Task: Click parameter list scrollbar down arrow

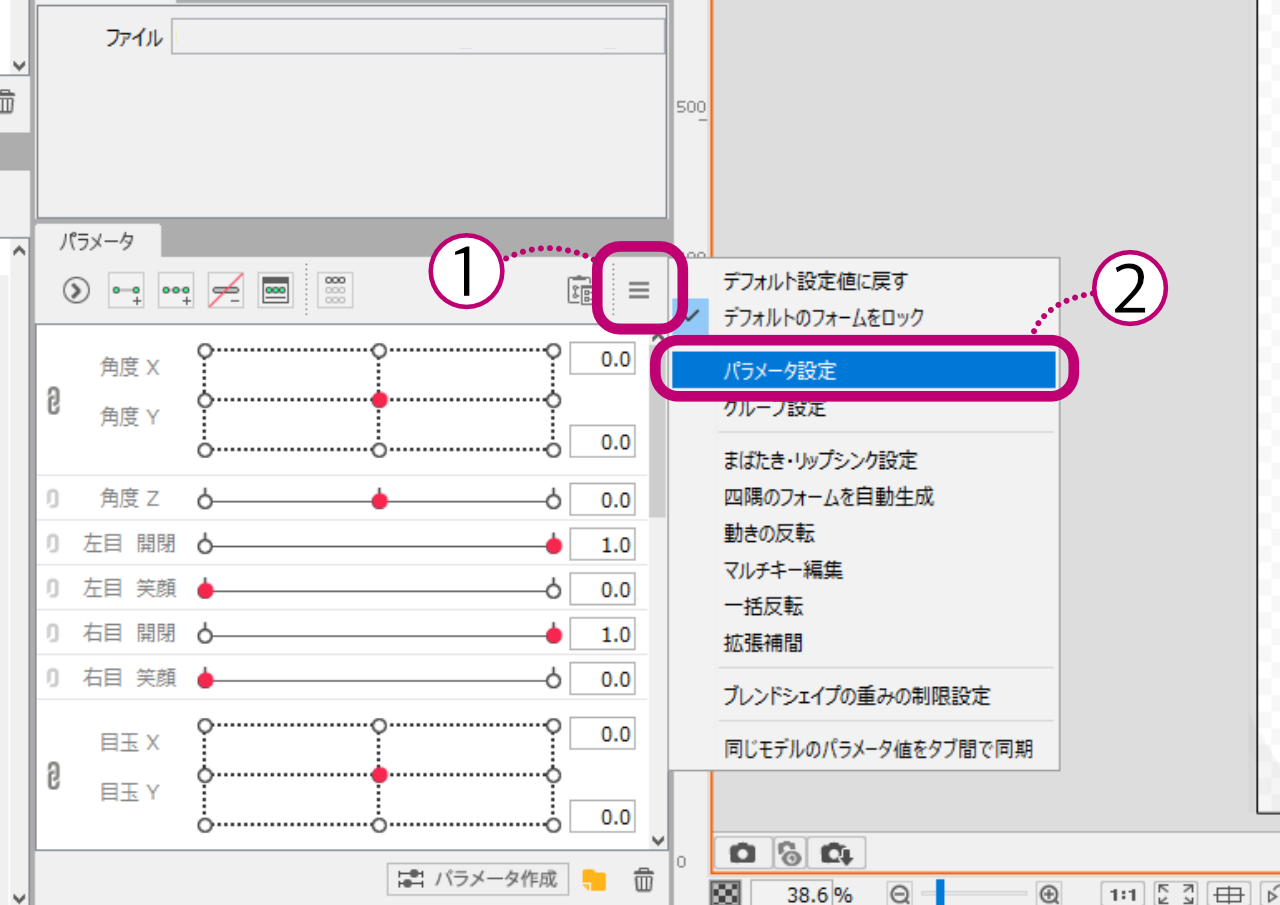Action: 657,841
